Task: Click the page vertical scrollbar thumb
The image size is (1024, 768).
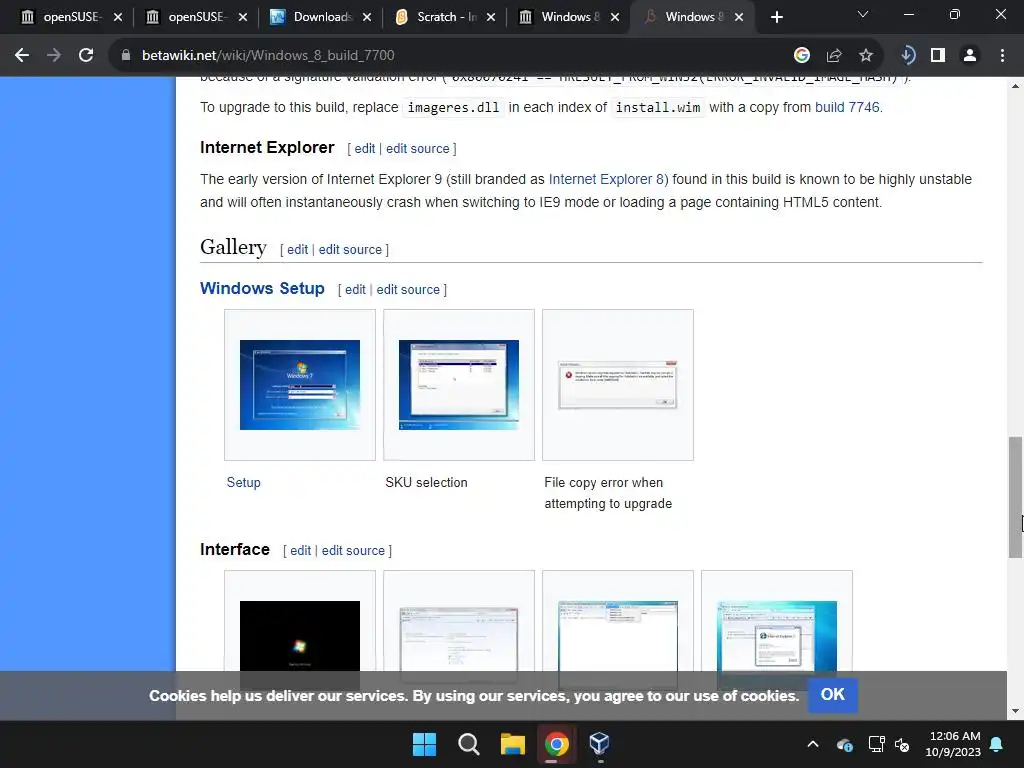Action: point(1015,497)
